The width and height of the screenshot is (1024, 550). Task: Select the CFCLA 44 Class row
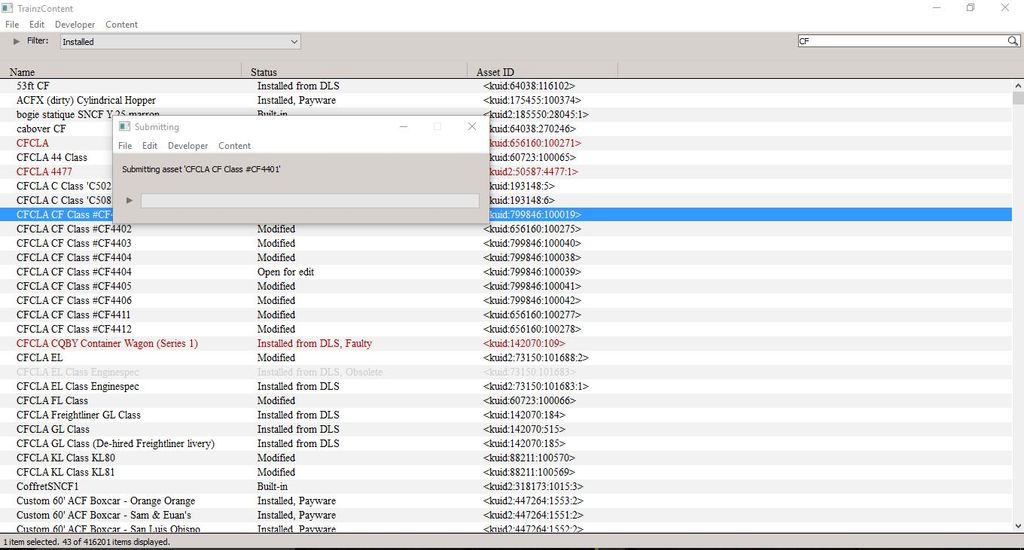point(52,157)
